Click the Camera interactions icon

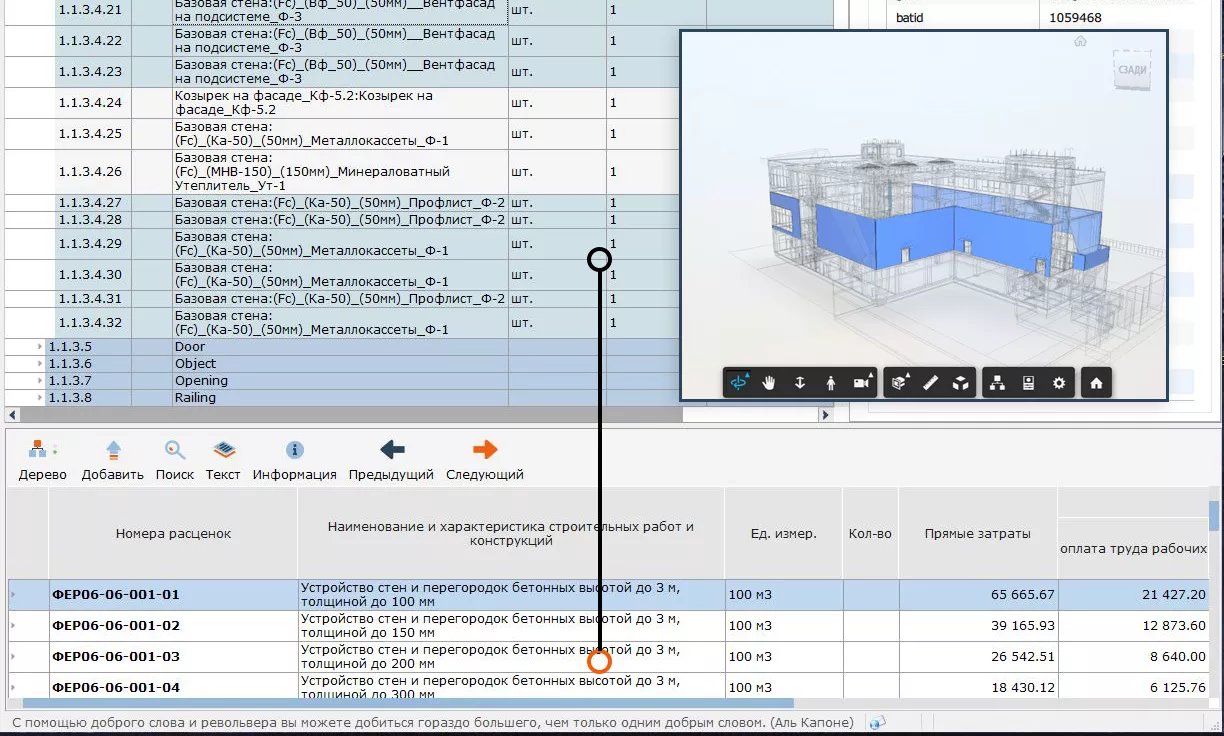click(x=861, y=383)
